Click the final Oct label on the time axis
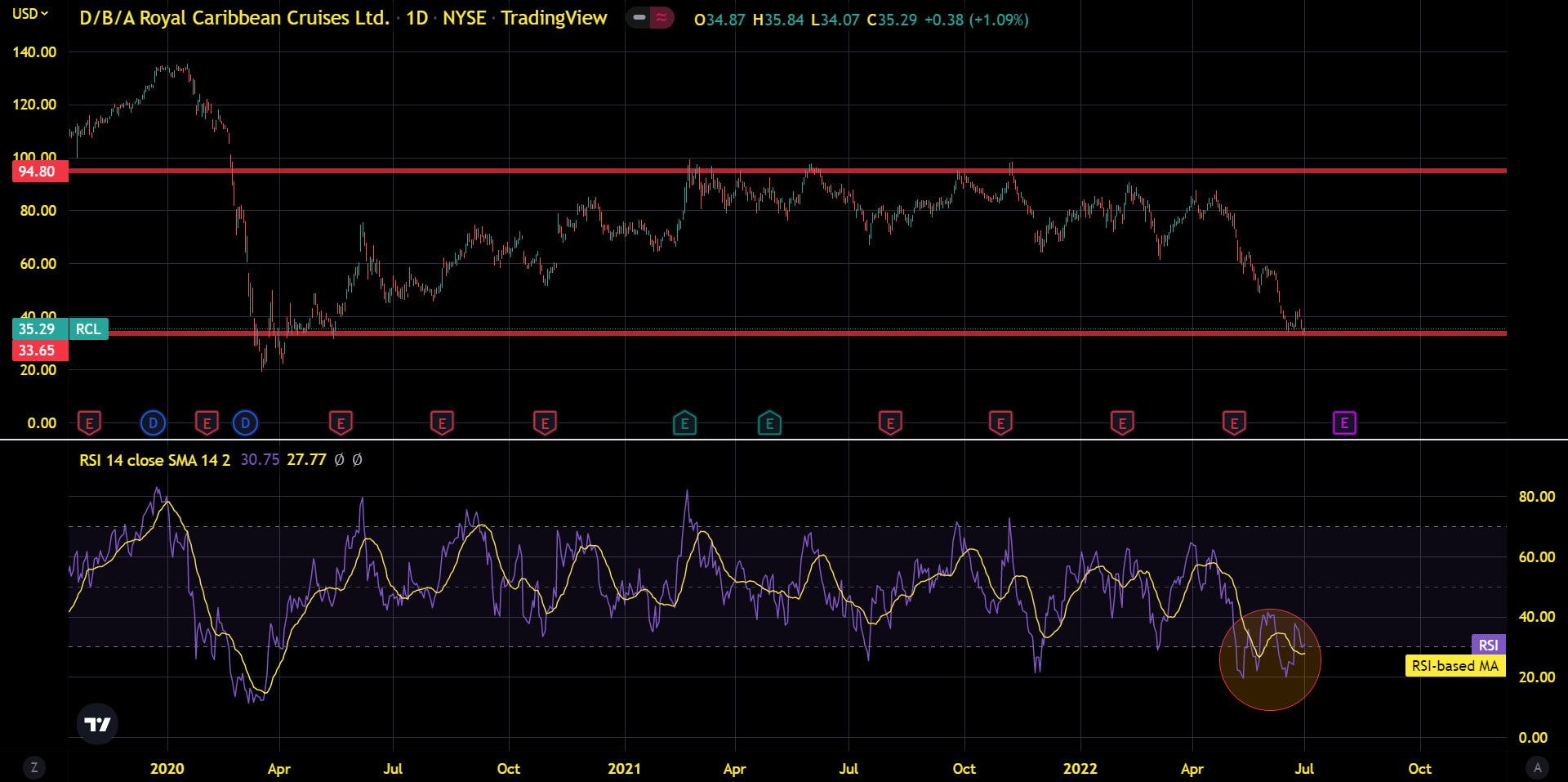 click(1419, 769)
